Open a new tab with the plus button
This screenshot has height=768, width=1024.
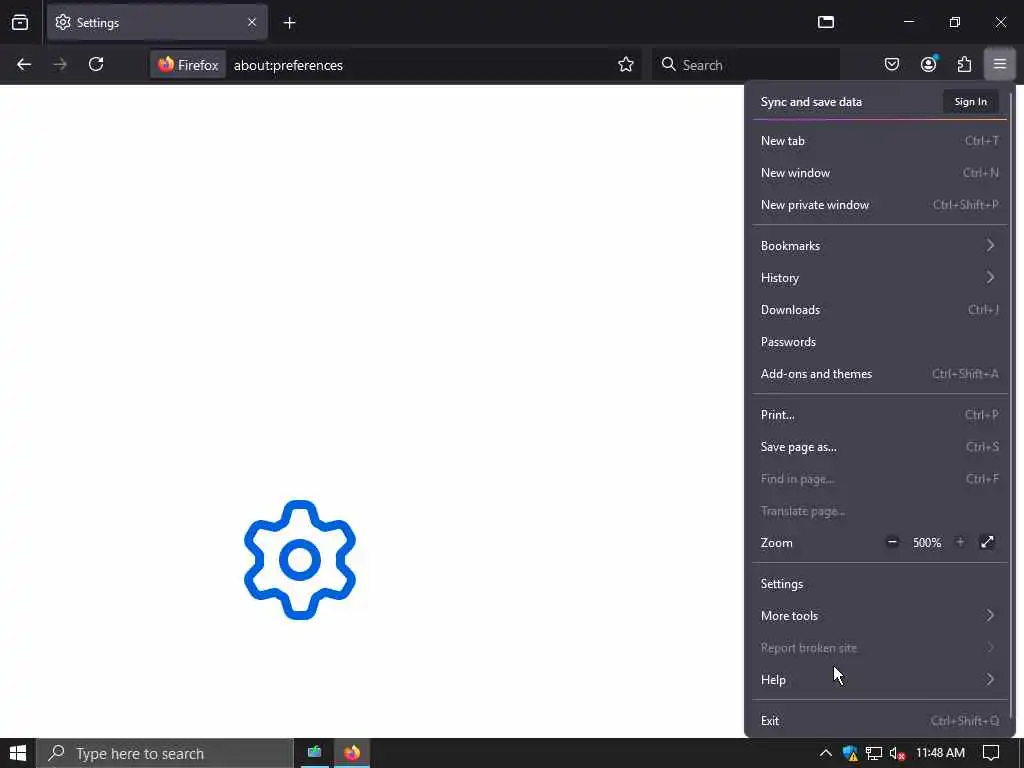tap(289, 23)
